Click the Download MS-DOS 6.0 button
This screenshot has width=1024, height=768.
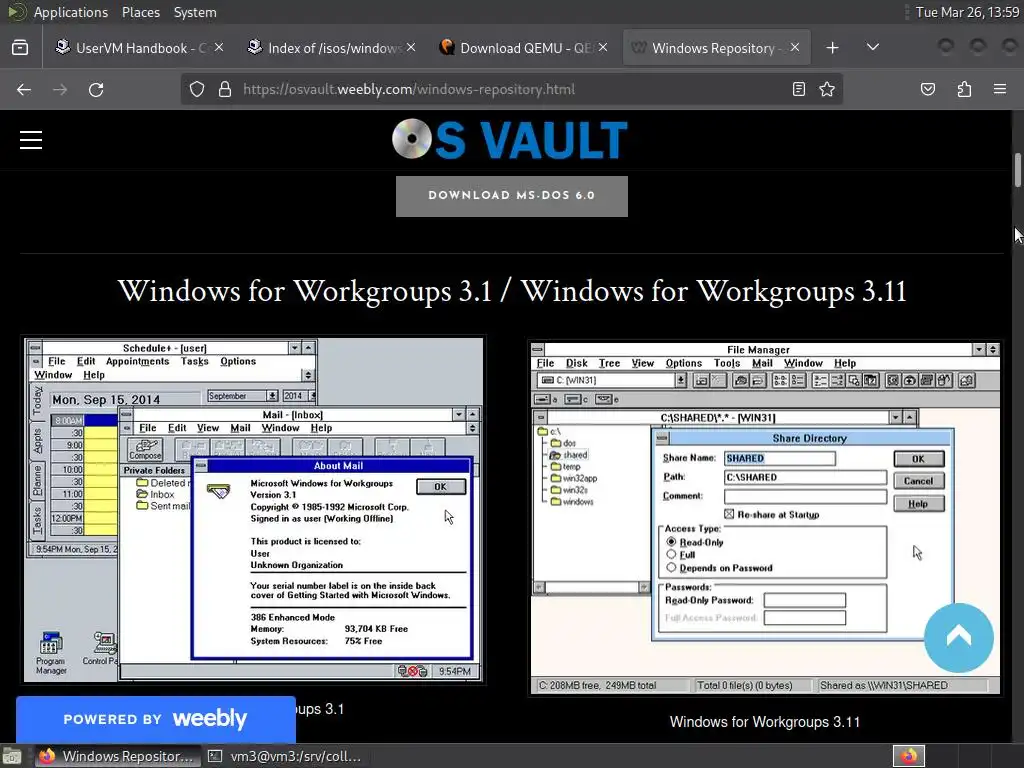pos(511,196)
